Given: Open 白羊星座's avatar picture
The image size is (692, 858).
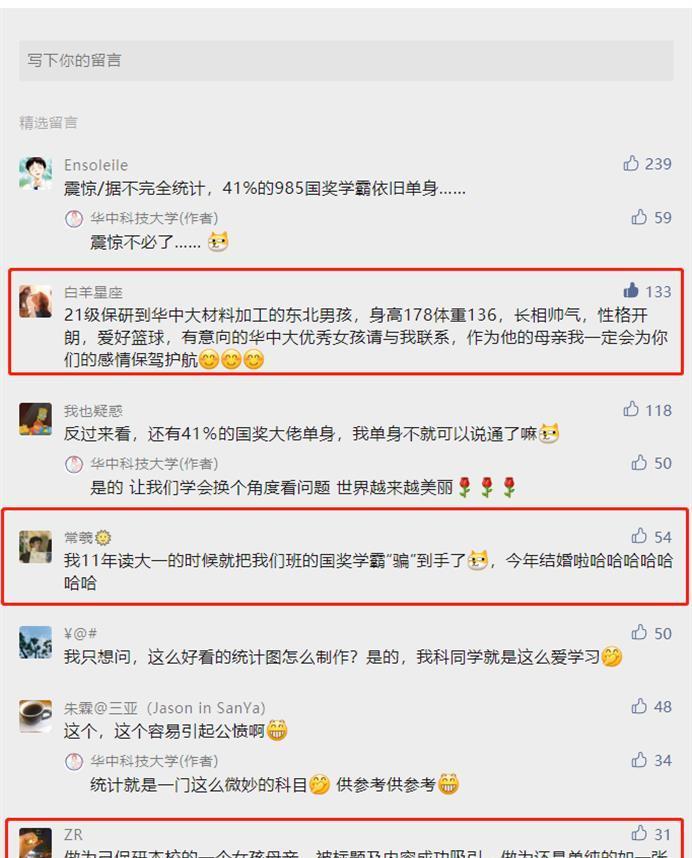Looking at the screenshot, I should click(x=36, y=300).
